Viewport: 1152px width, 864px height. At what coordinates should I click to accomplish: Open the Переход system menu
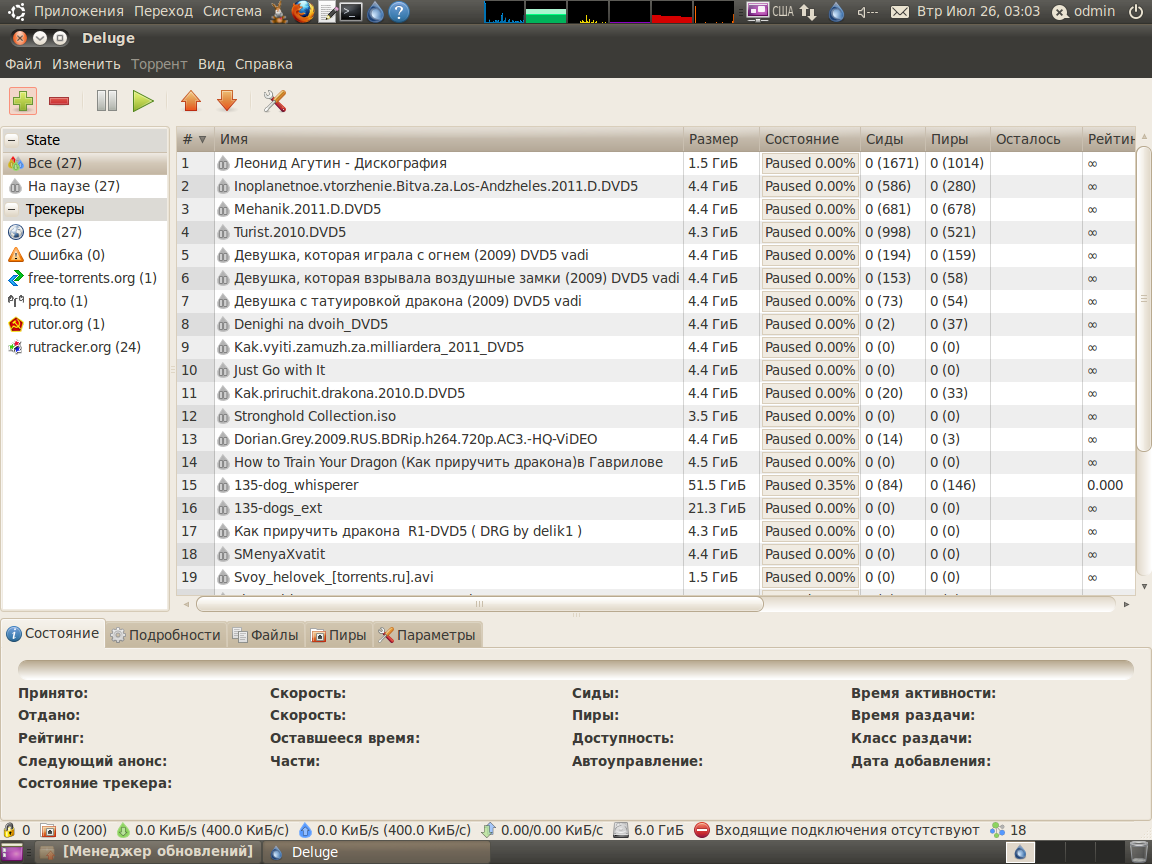pos(163,11)
